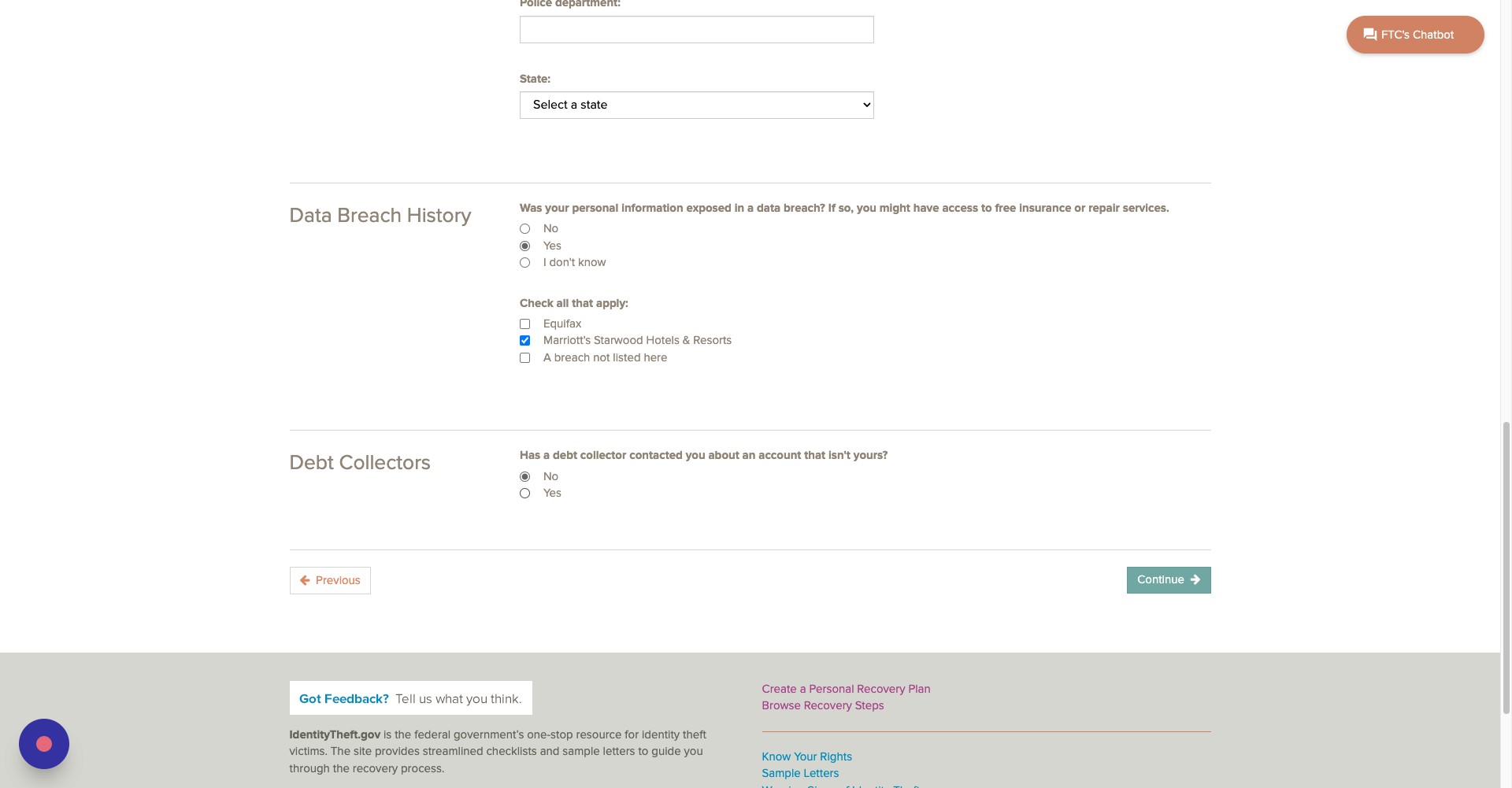Image resolution: width=1512 pixels, height=788 pixels.
Task: Check the Equifax breach checkbox
Action: coord(525,324)
